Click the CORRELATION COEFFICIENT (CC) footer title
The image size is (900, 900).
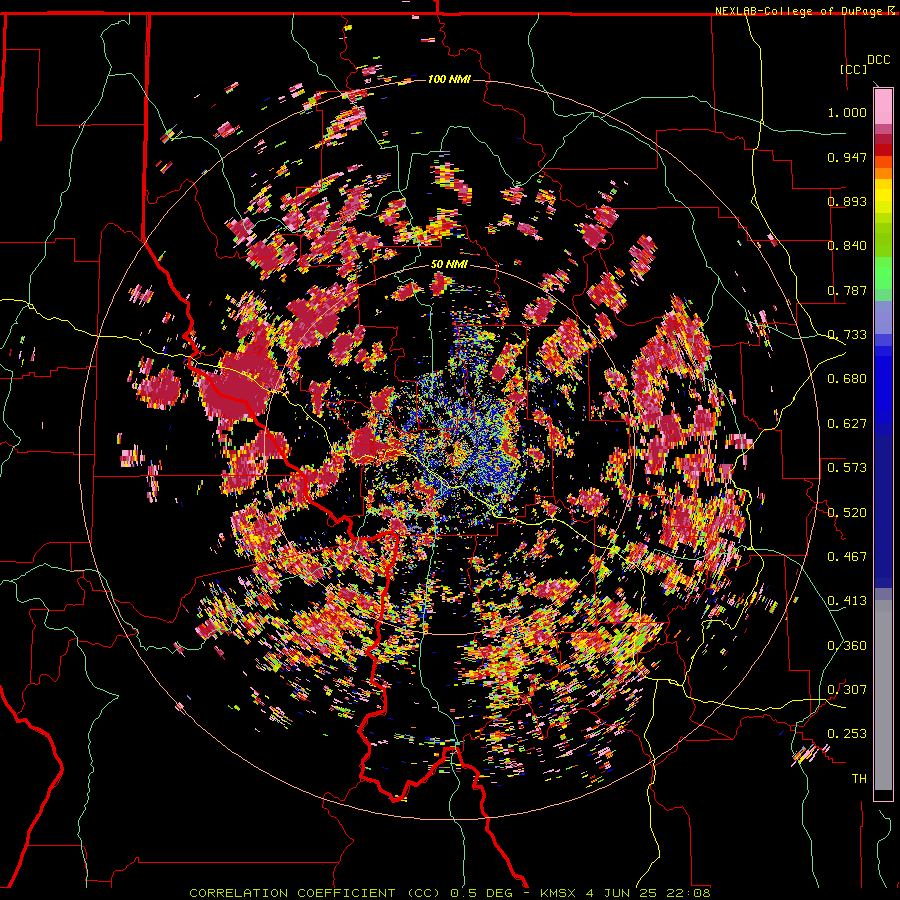(315, 893)
